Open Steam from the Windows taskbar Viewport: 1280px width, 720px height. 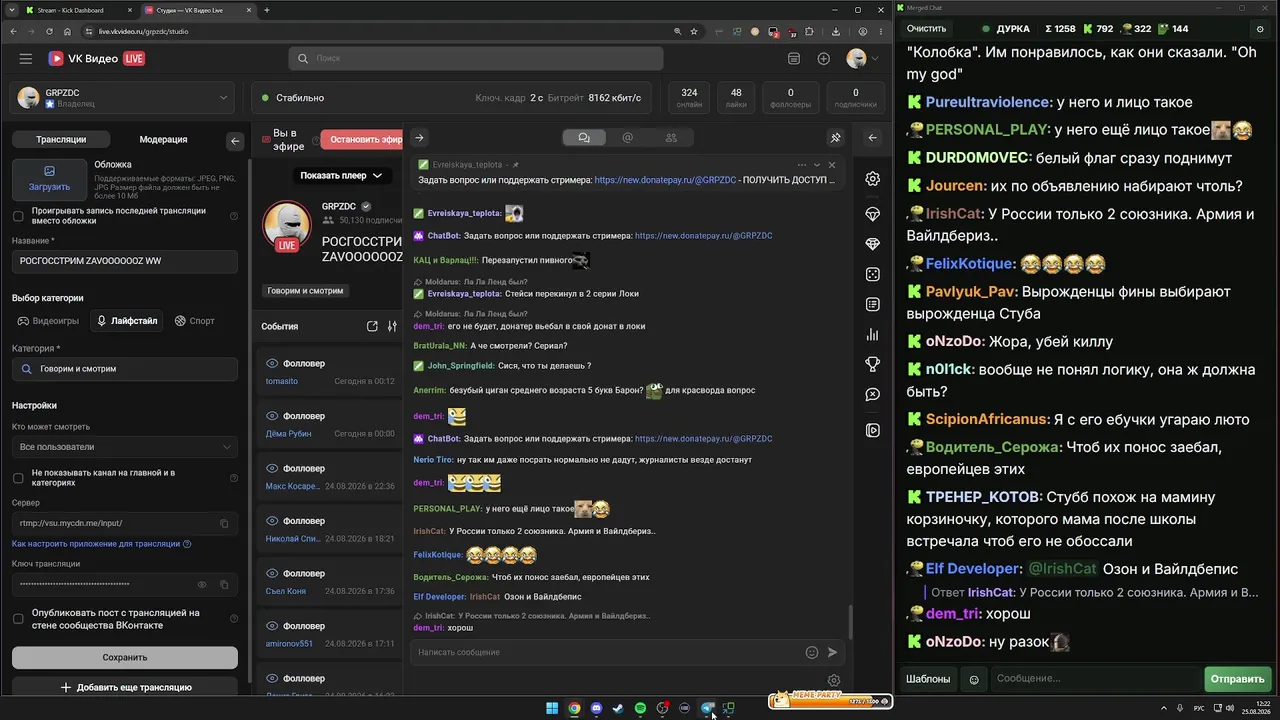pyautogui.click(x=618, y=708)
